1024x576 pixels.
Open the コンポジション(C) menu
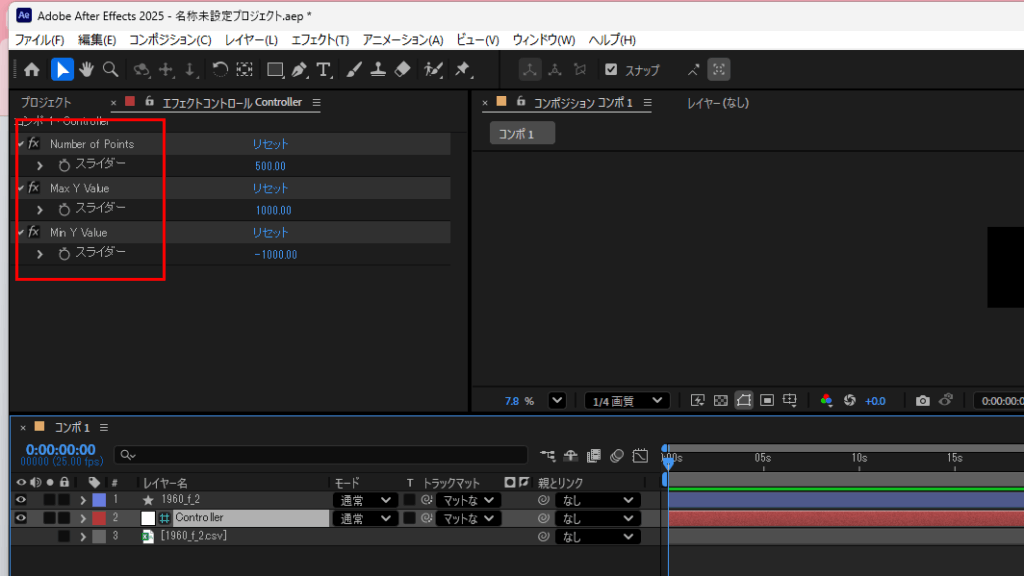pos(170,40)
